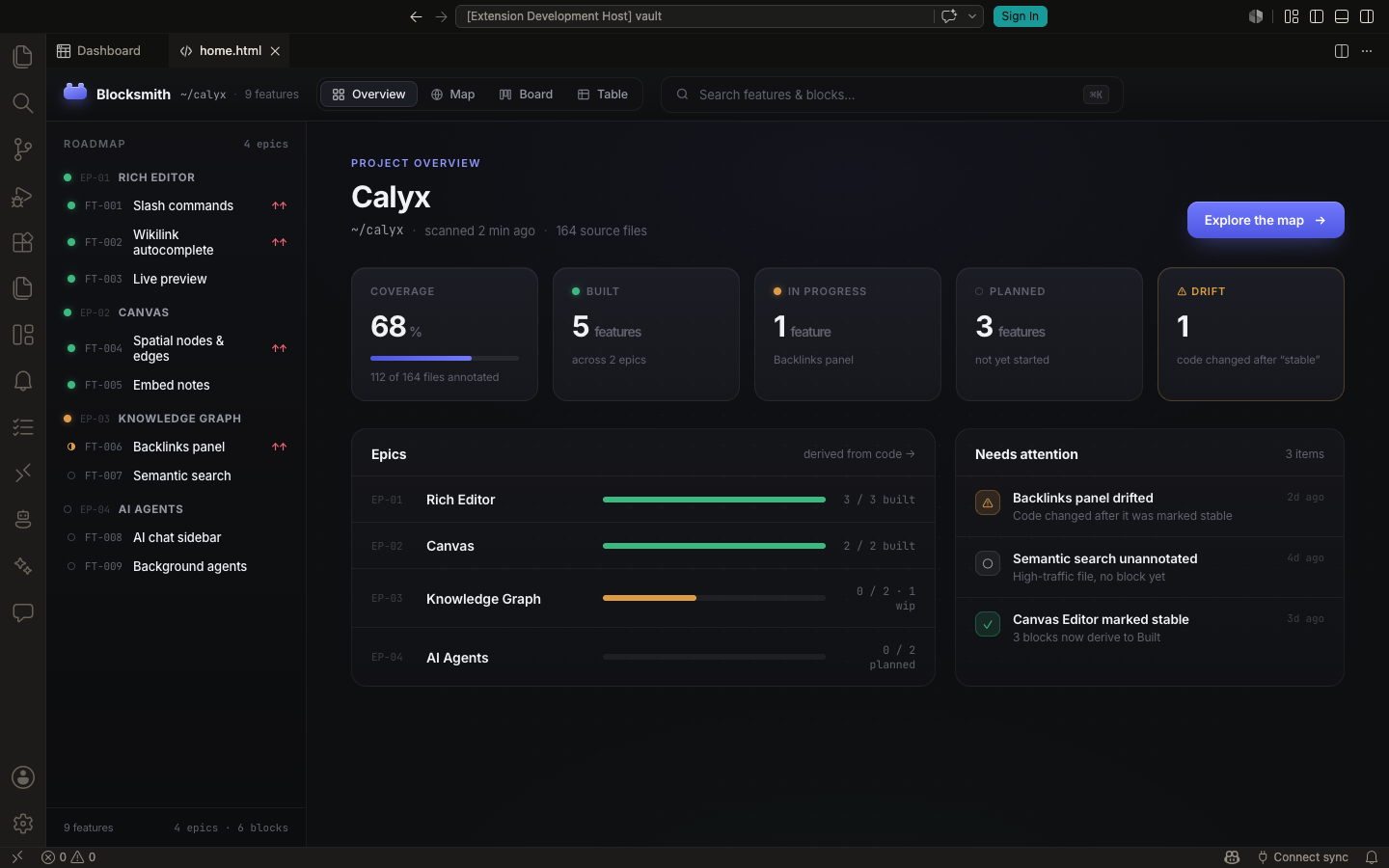Screen dimensions: 1389x868
Task: Click the Copilot status bar icon
Action: (1232, 857)
